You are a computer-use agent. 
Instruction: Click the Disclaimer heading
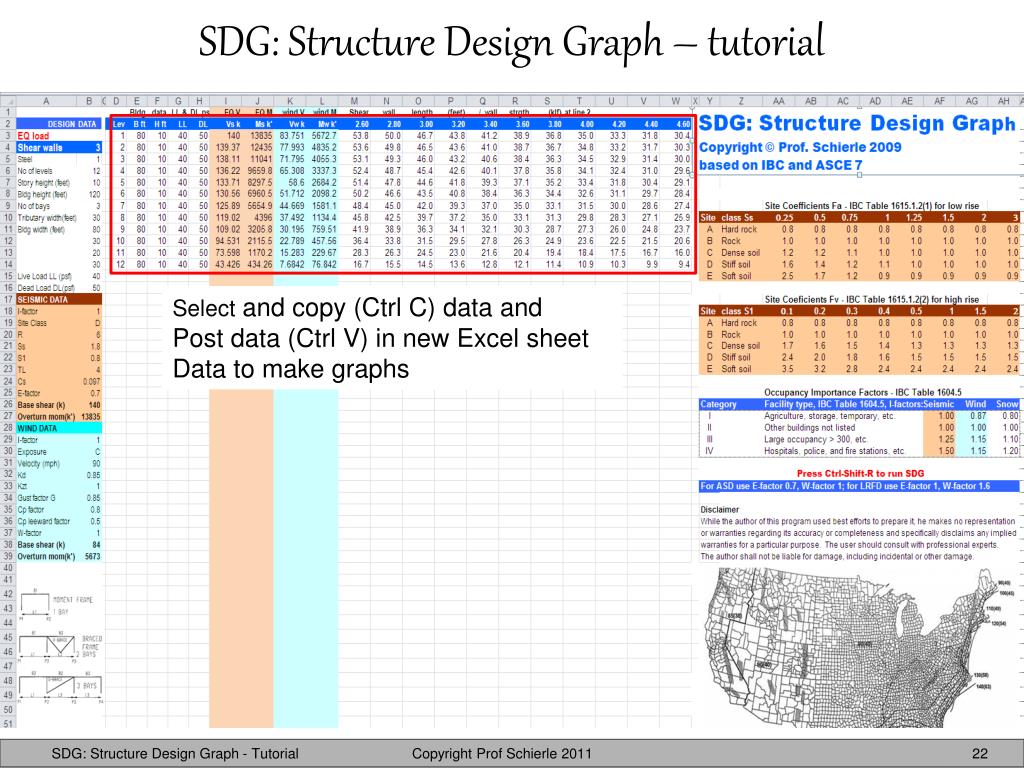[x=720, y=509]
